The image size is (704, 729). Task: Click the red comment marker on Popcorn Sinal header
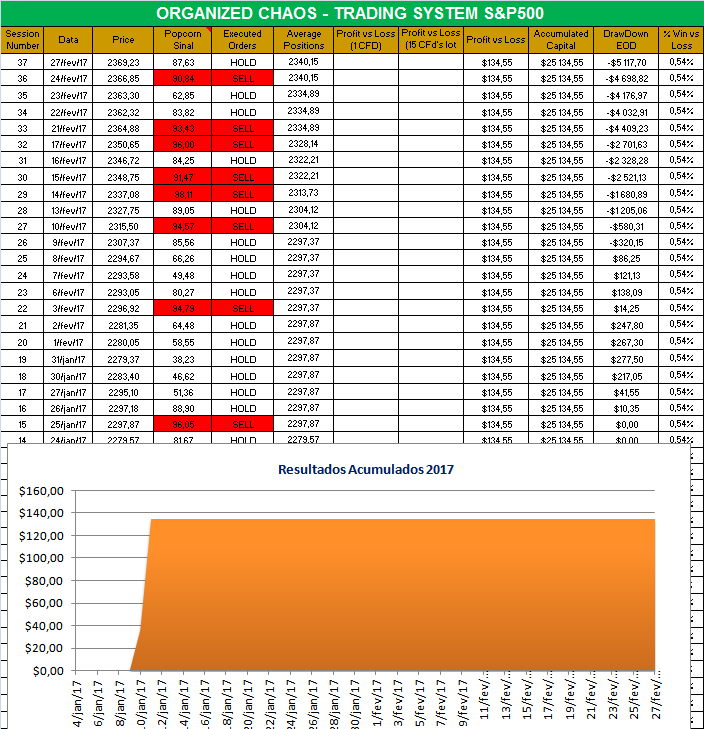coord(209,29)
